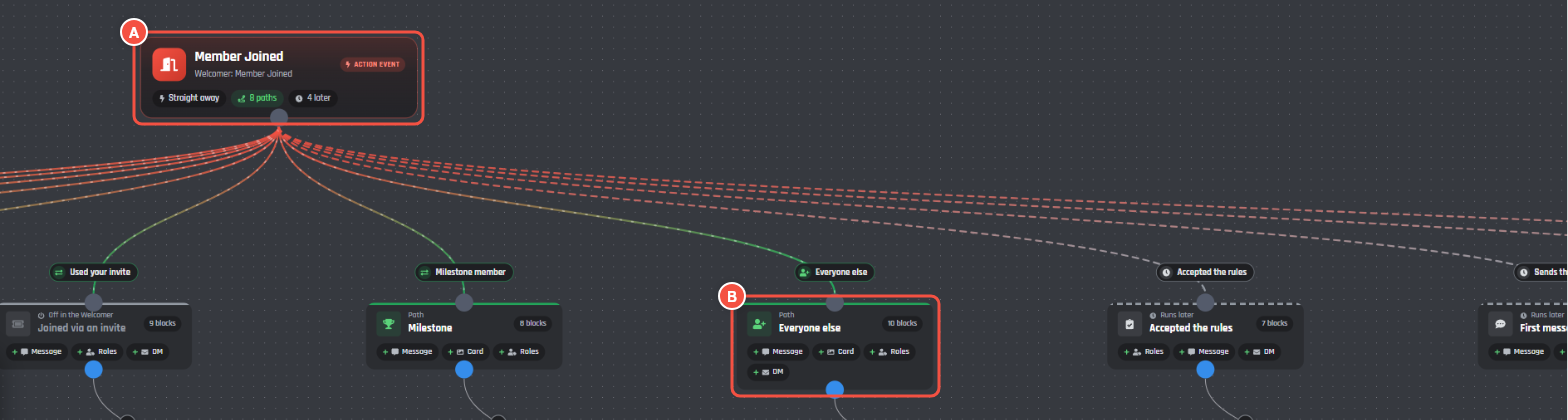Click the Everyone else add-user icon
This screenshot has width=1568, height=420.
tap(760, 324)
